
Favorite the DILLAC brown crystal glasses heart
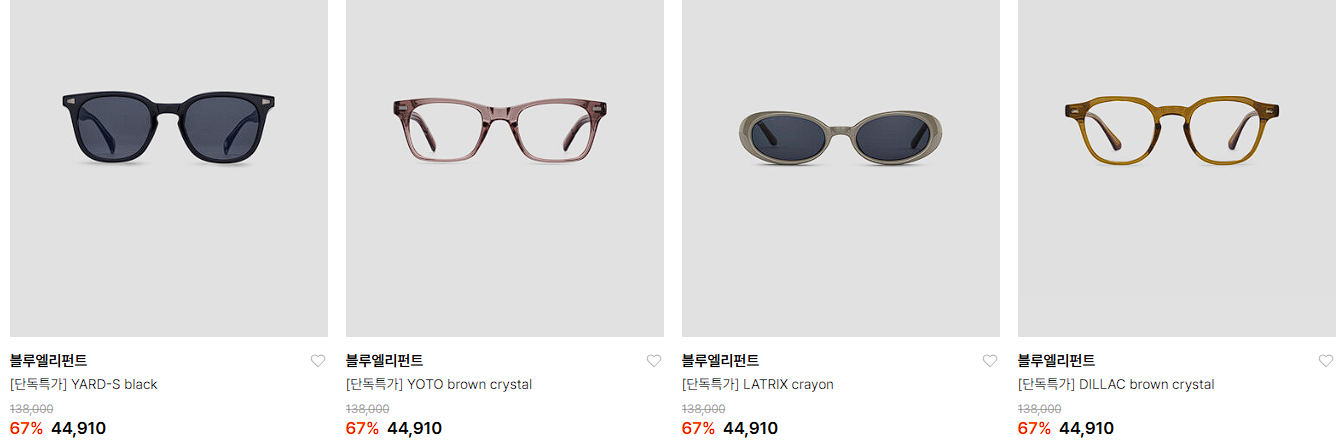[1326, 361]
